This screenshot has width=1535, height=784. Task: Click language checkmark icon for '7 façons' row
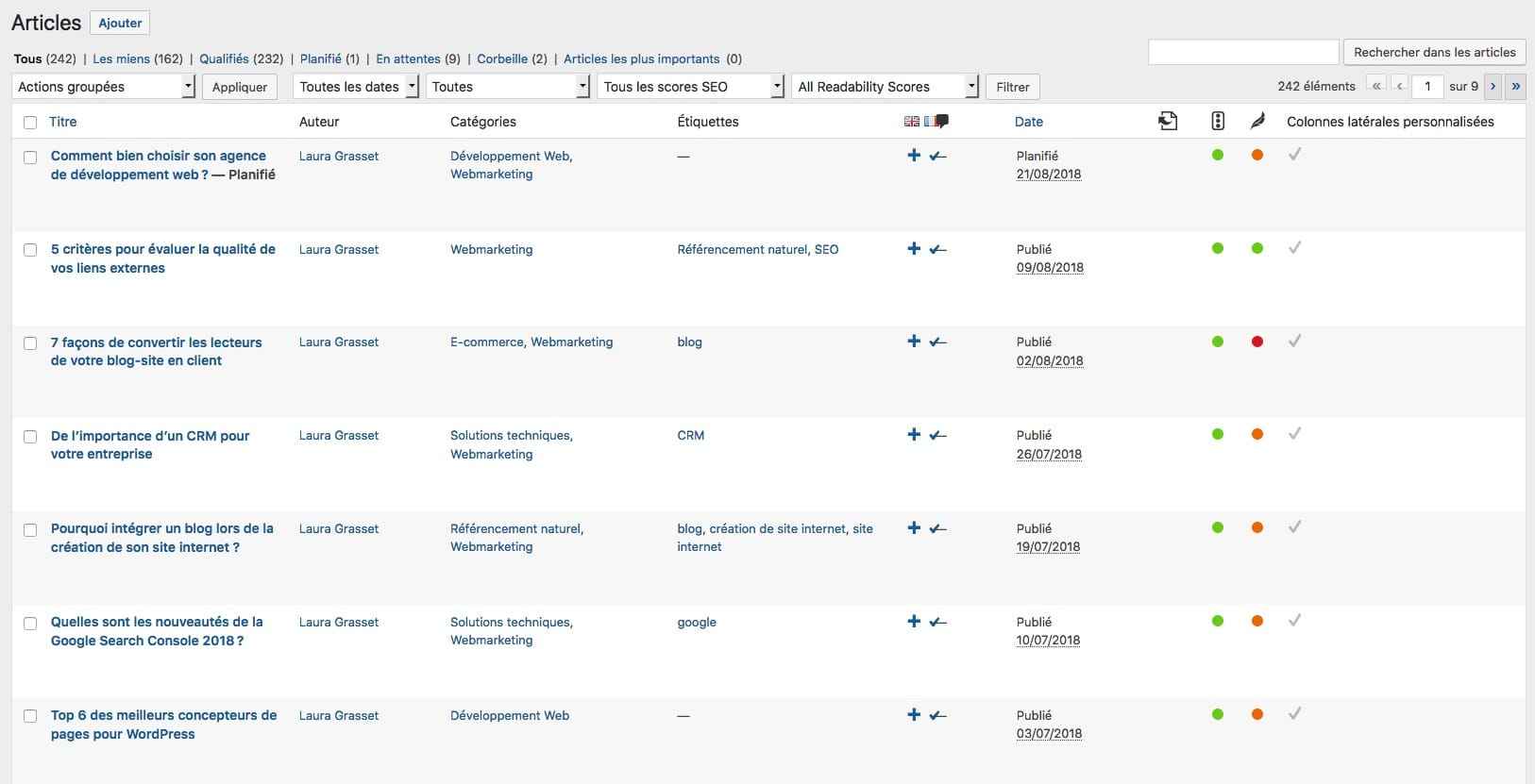click(x=937, y=342)
